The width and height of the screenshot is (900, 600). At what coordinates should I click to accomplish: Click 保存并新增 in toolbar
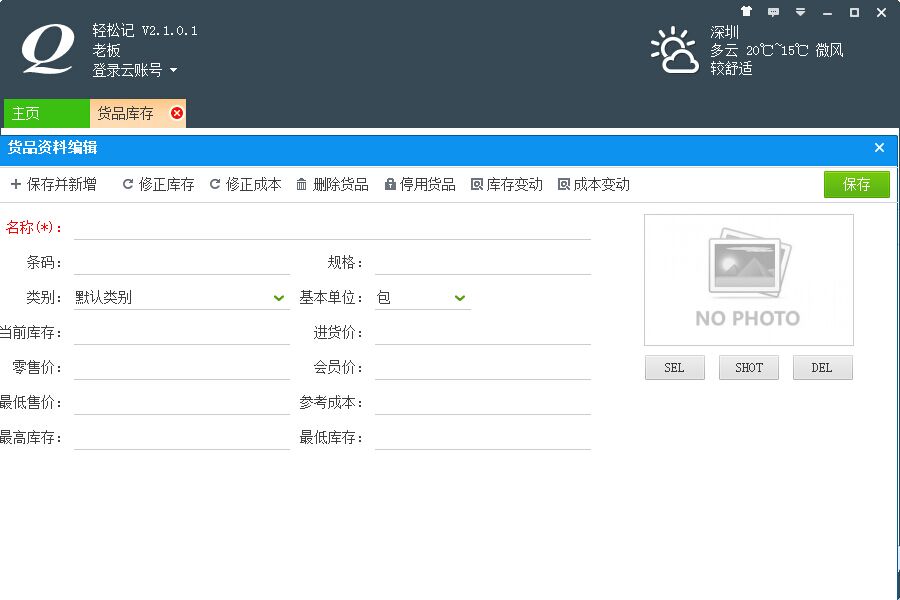tap(53, 184)
